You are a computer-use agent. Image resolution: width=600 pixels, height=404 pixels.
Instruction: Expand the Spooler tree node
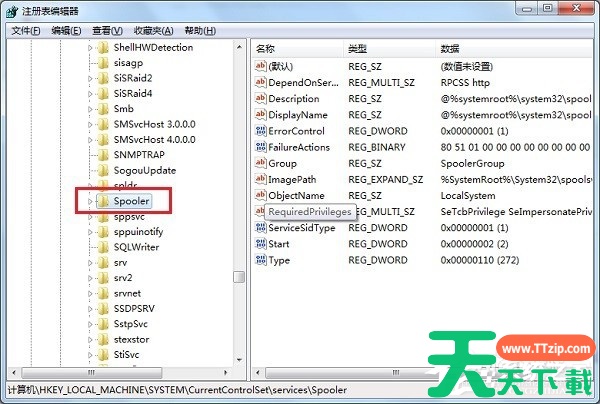click(90, 201)
